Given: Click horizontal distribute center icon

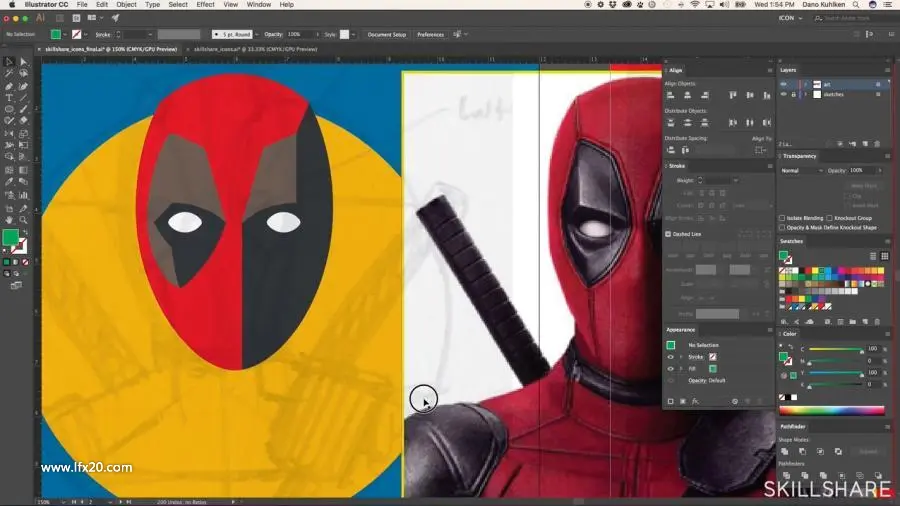Looking at the screenshot, I should tap(750, 123).
